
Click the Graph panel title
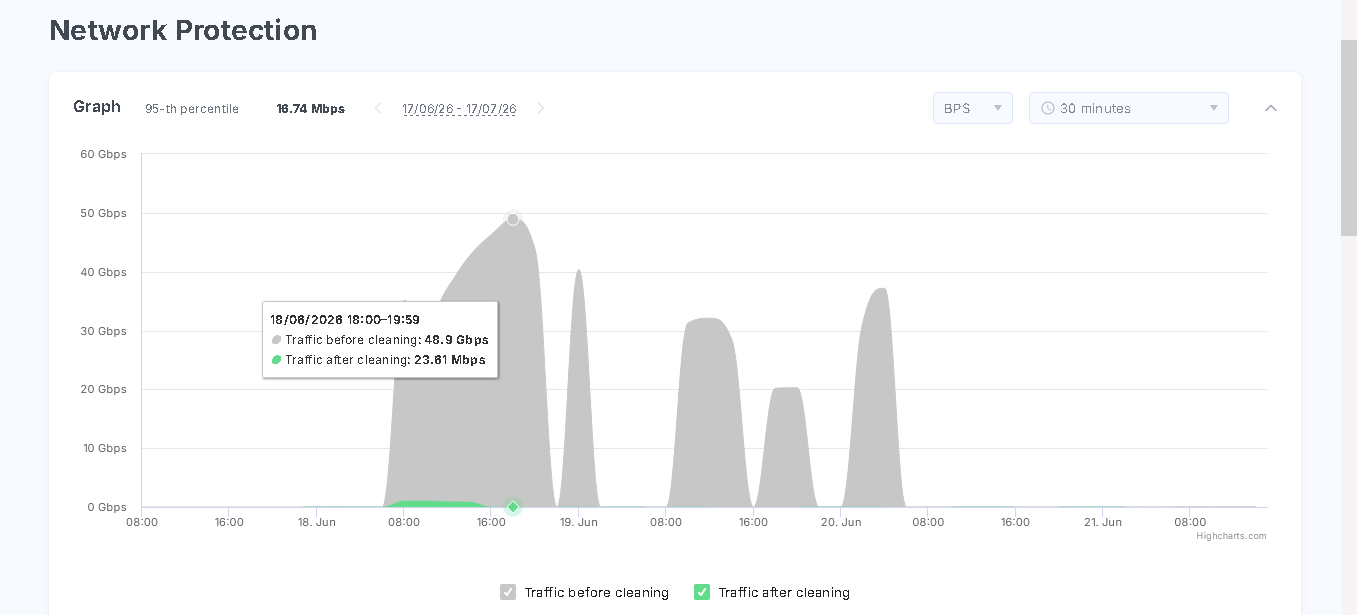click(97, 107)
